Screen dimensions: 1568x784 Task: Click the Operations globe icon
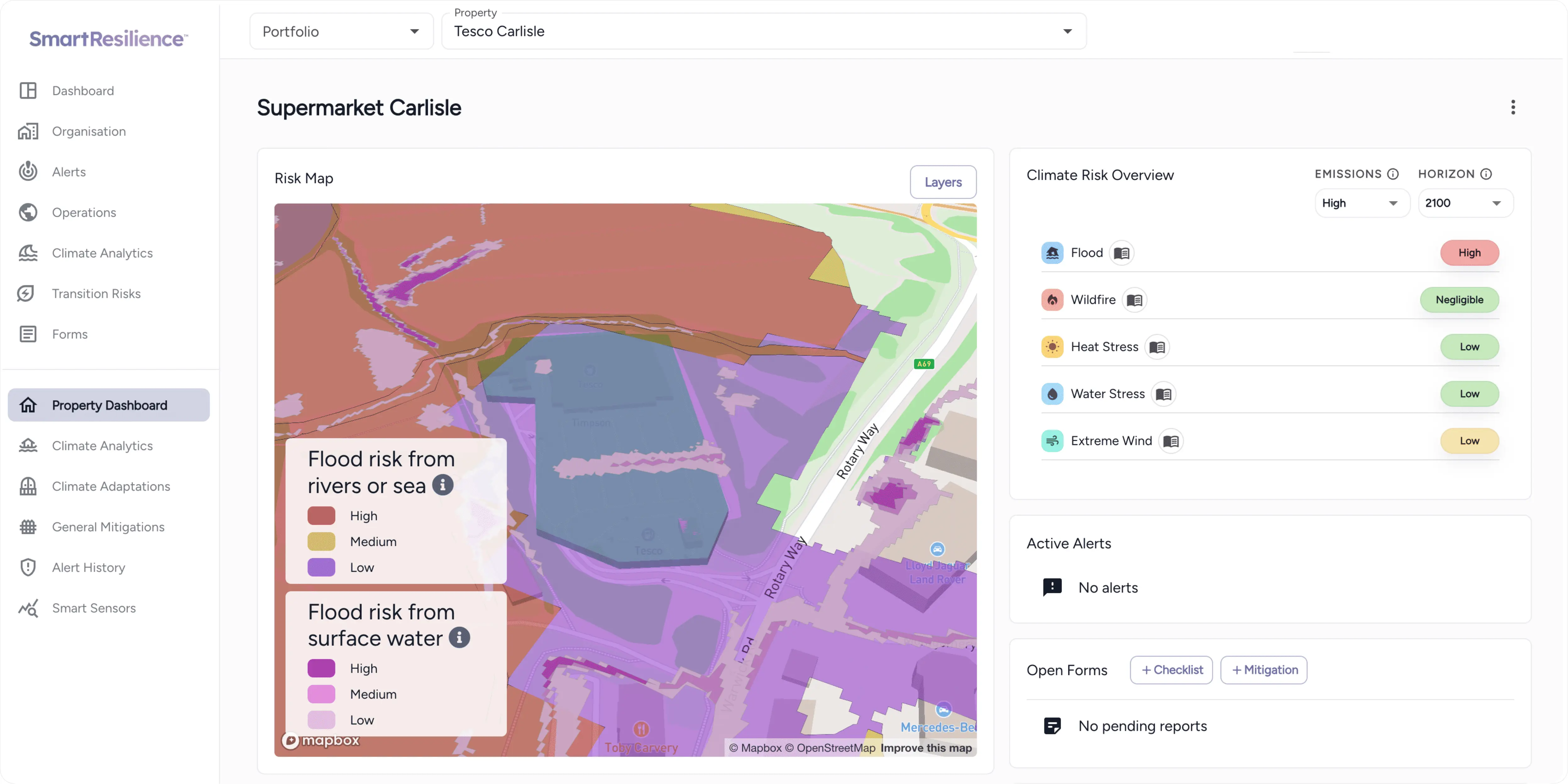tap(28, 212)
